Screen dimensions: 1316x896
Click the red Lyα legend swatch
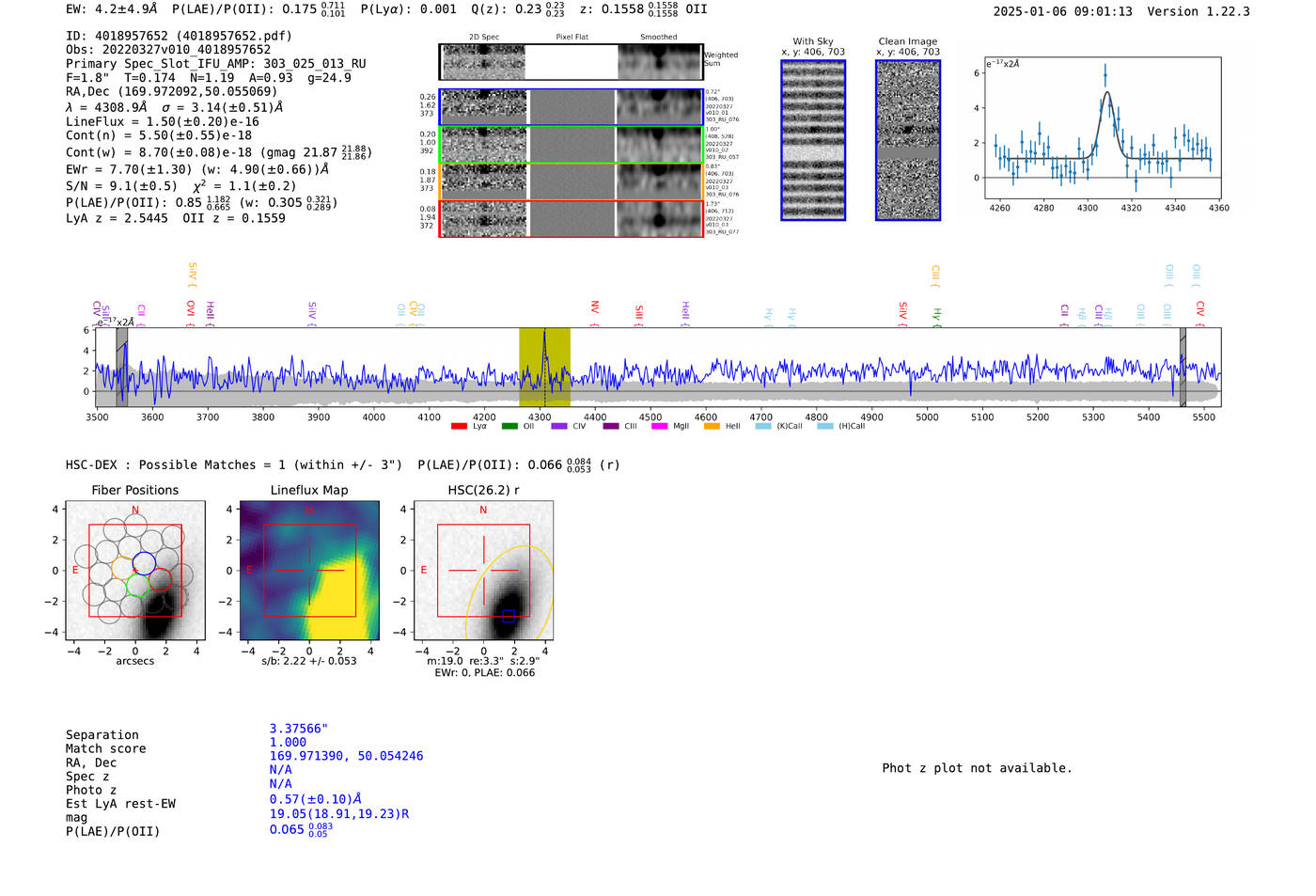tap(459, 427)
